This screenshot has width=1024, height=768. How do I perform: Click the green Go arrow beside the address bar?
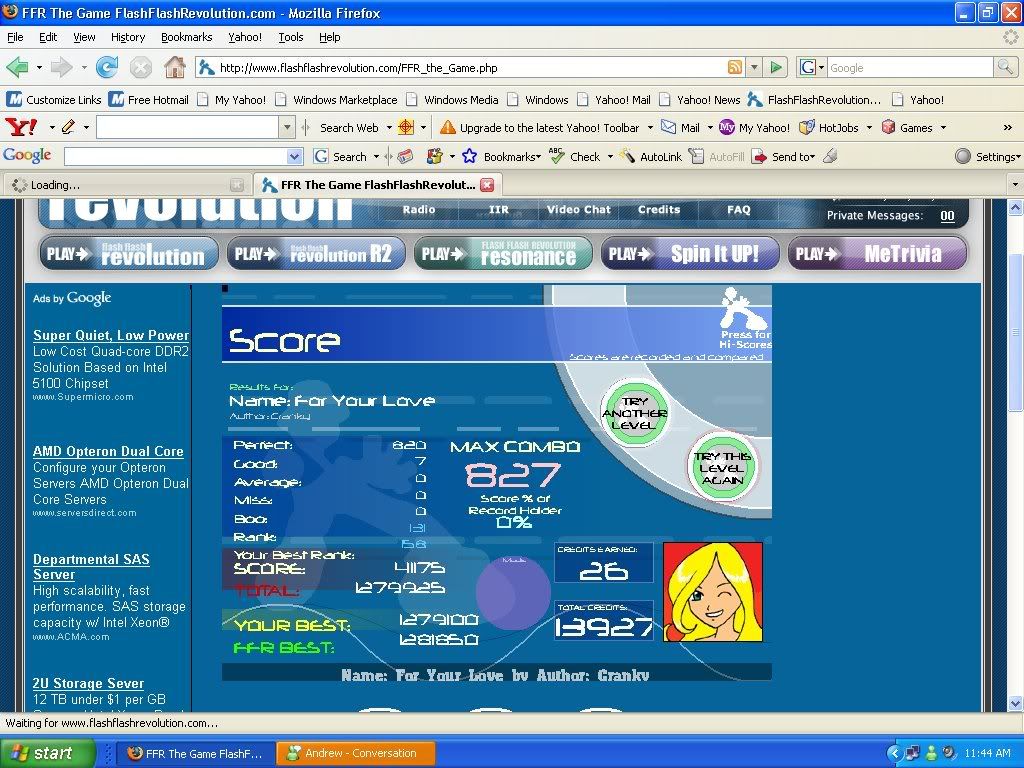pos(776,68)
